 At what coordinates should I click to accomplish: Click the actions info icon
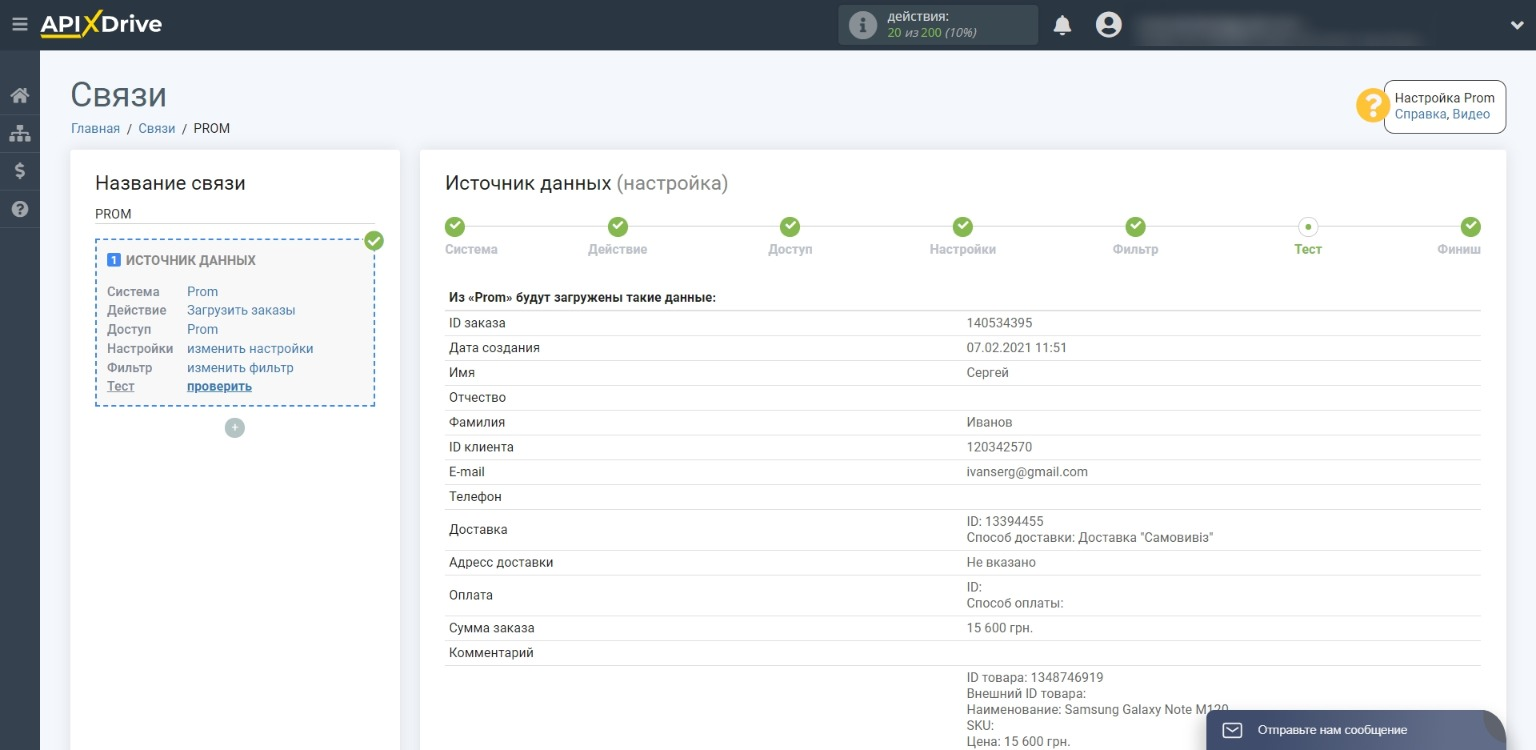point(862,26)
